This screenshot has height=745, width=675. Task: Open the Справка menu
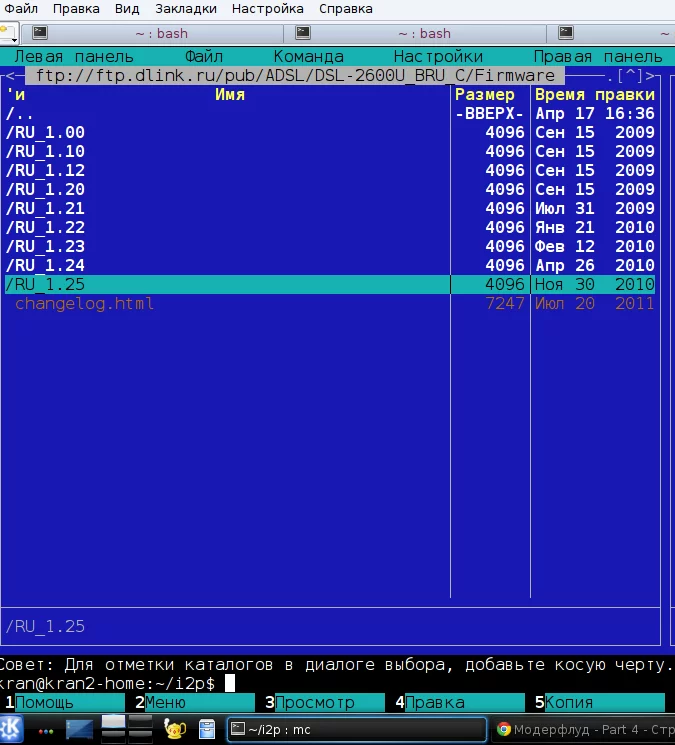(345, 9)
